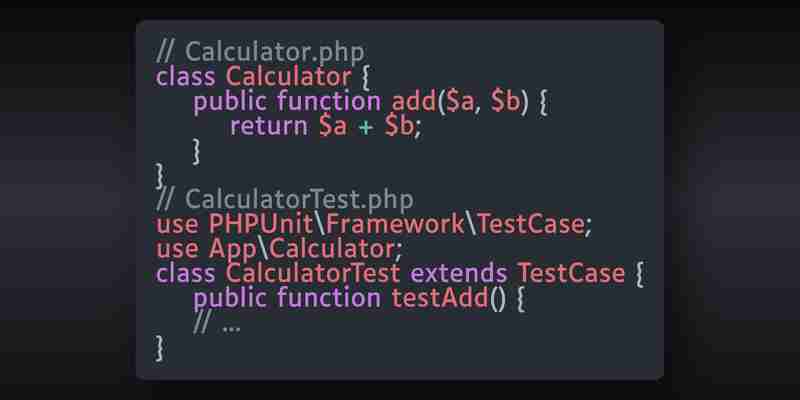This screenshot has width=800, height=400.
Task: Select TestCase in the PHPUnit use line
Action: (x=531, y=224)
